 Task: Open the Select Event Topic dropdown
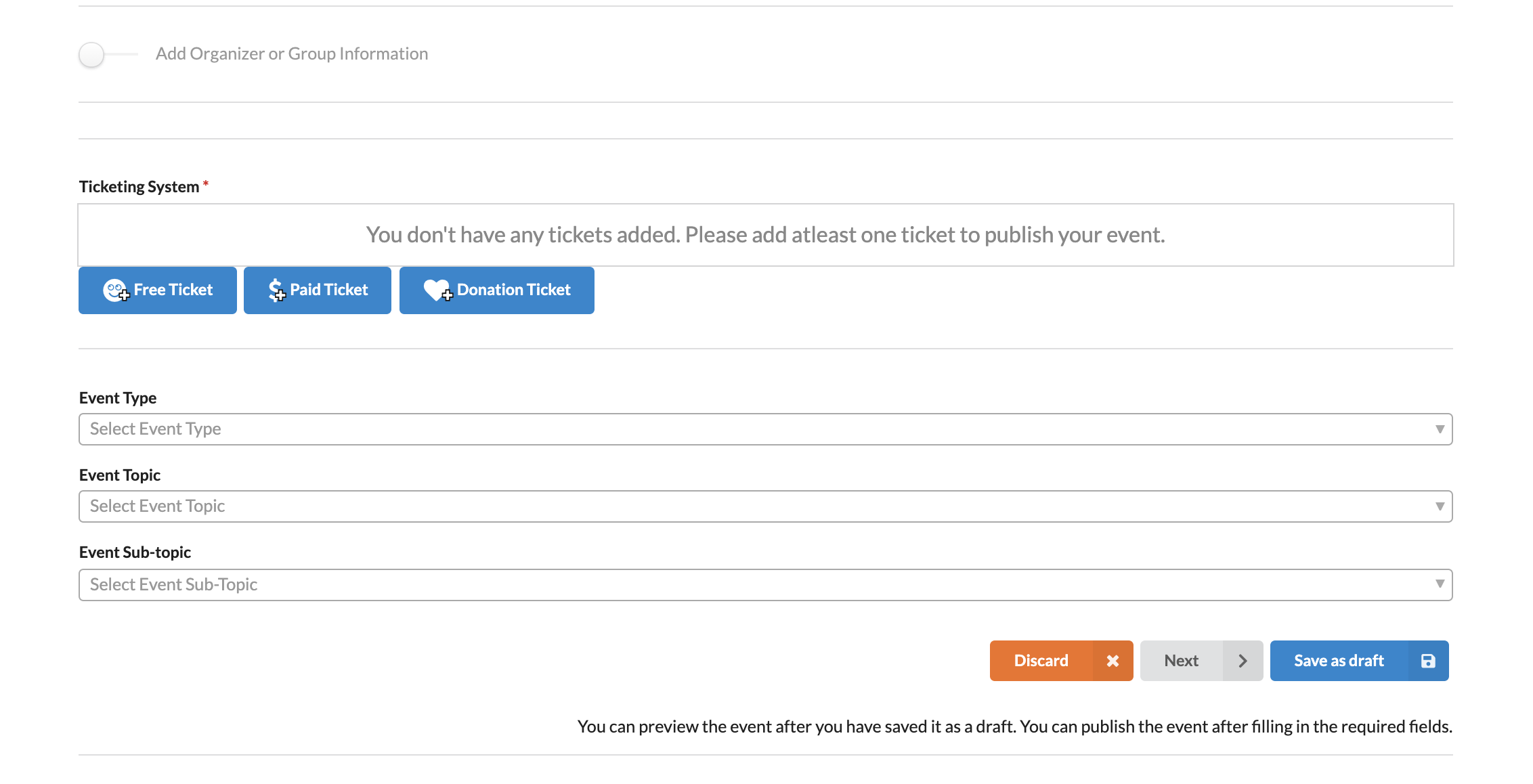click(x=766, y=506)
